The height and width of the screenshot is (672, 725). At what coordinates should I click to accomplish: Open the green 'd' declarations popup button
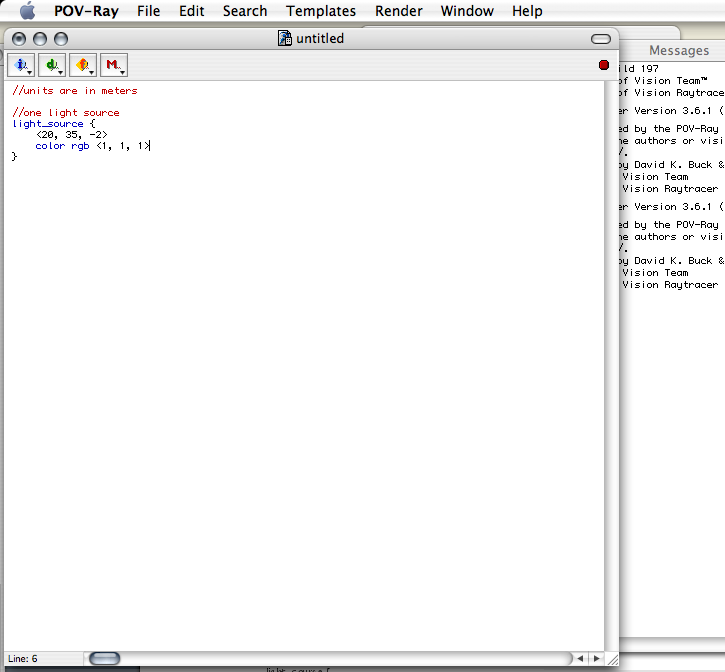click(52, 66)
